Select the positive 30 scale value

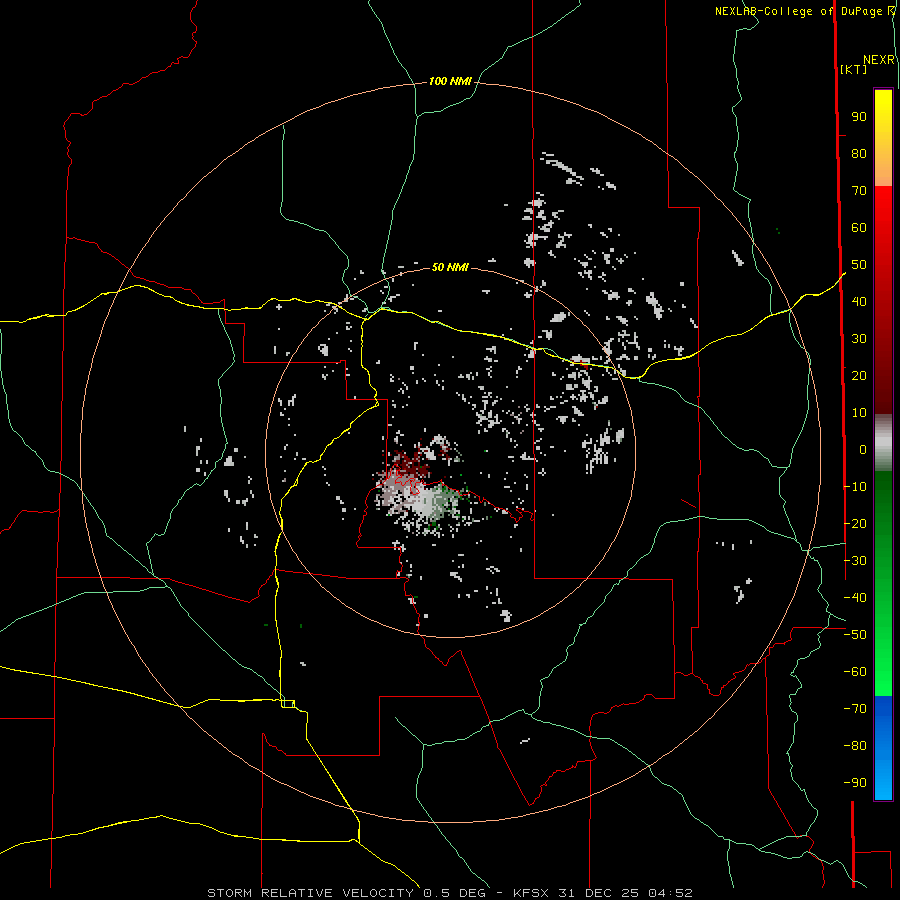[859, 339]
